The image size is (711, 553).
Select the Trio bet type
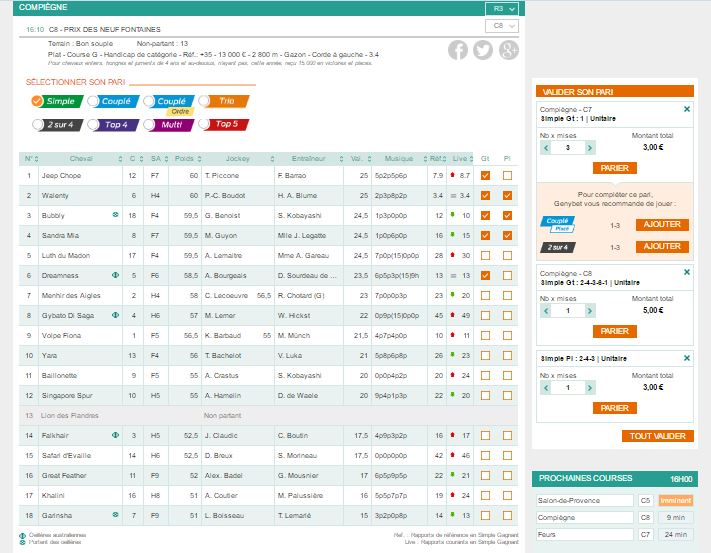(222, 101)
